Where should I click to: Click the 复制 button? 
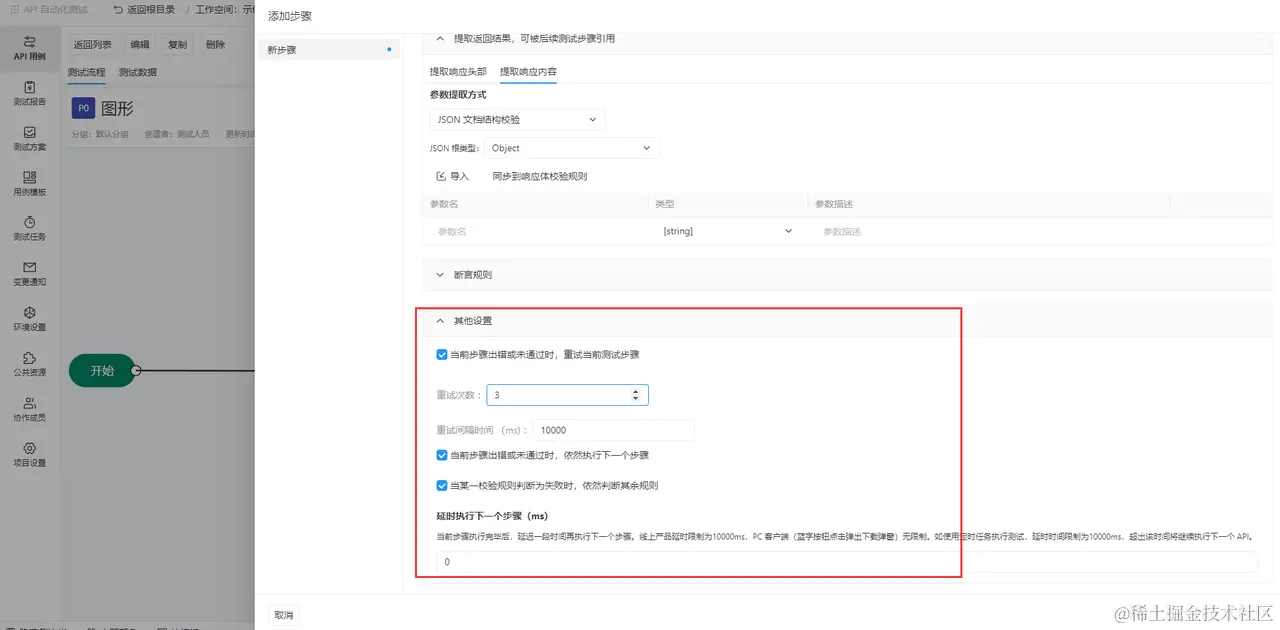(177, 45)
